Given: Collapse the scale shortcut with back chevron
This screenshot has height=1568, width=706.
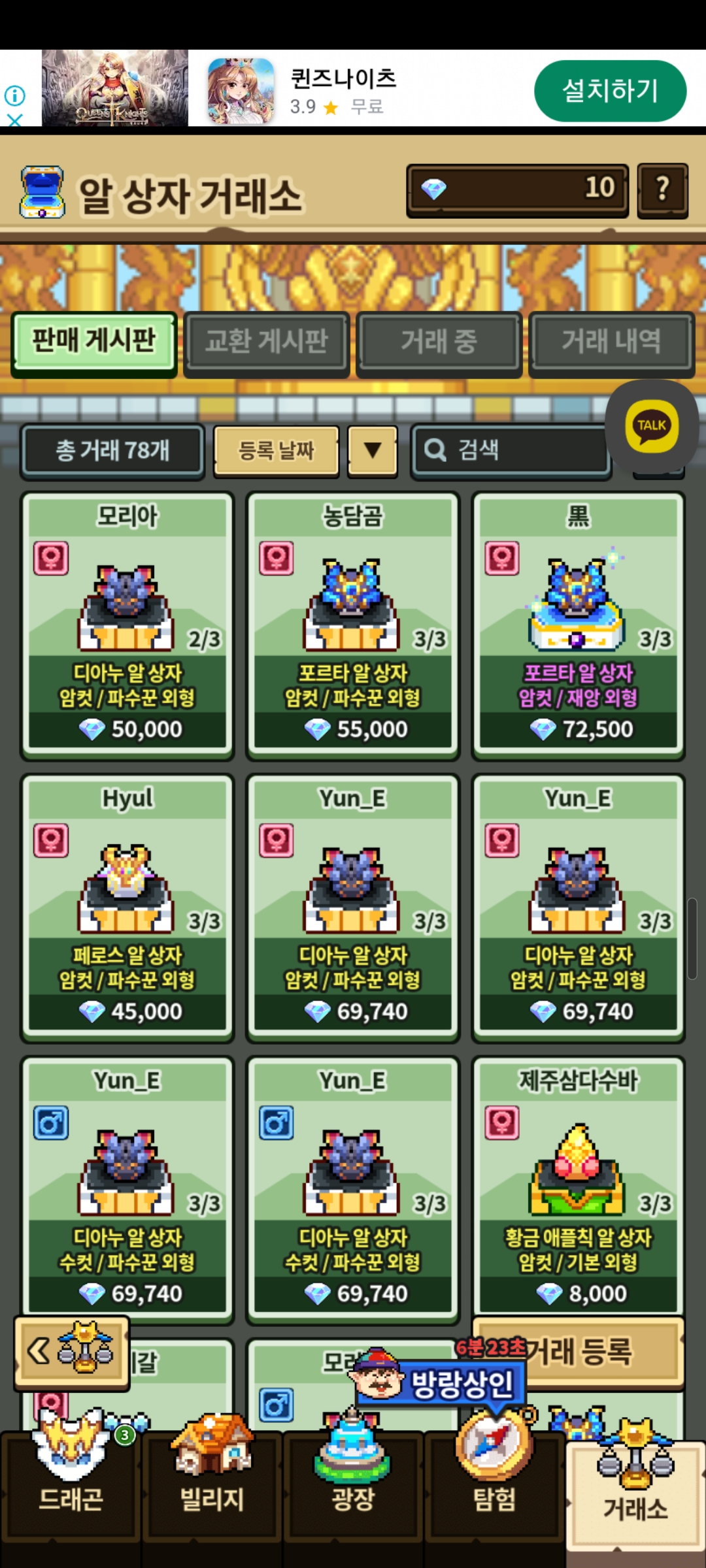Looking at the screenshot, I should tap(72, 1351).
